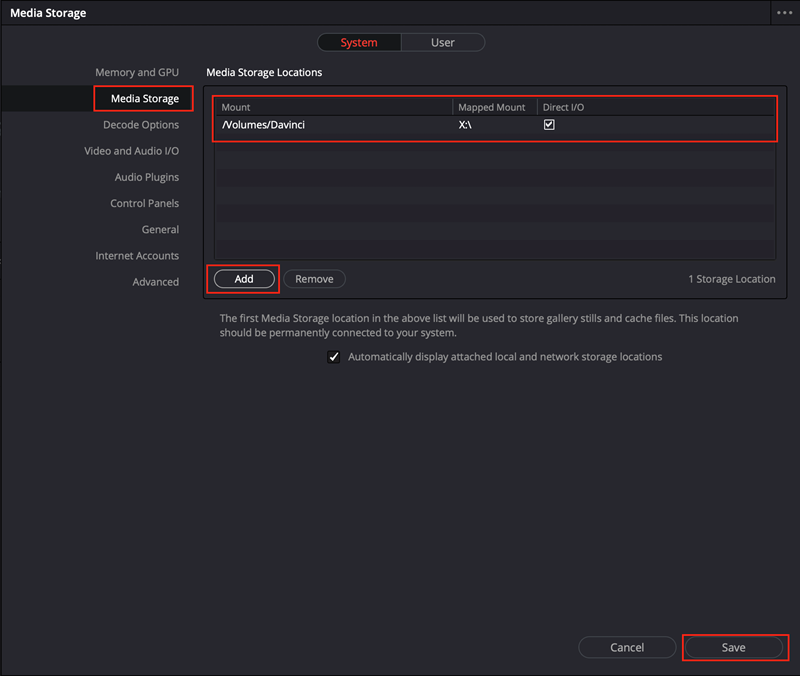Open Internet Accounts settings
Screen dimensions: 800x676
(137, 256)
